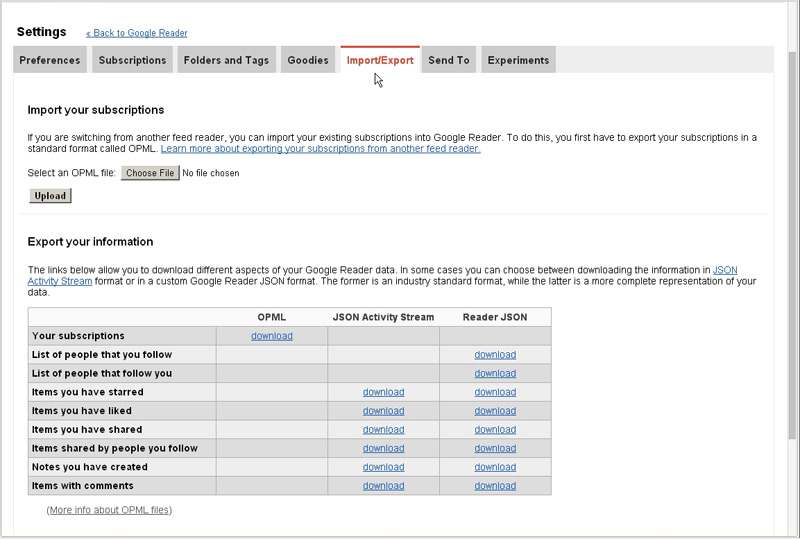
Task: Switch to the Subscriptions tab
Action: point(132,60)
